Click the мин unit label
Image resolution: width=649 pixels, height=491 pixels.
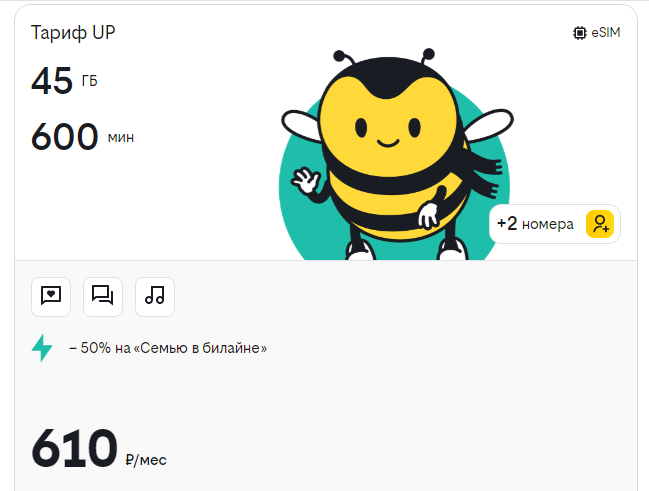[121, 137]
